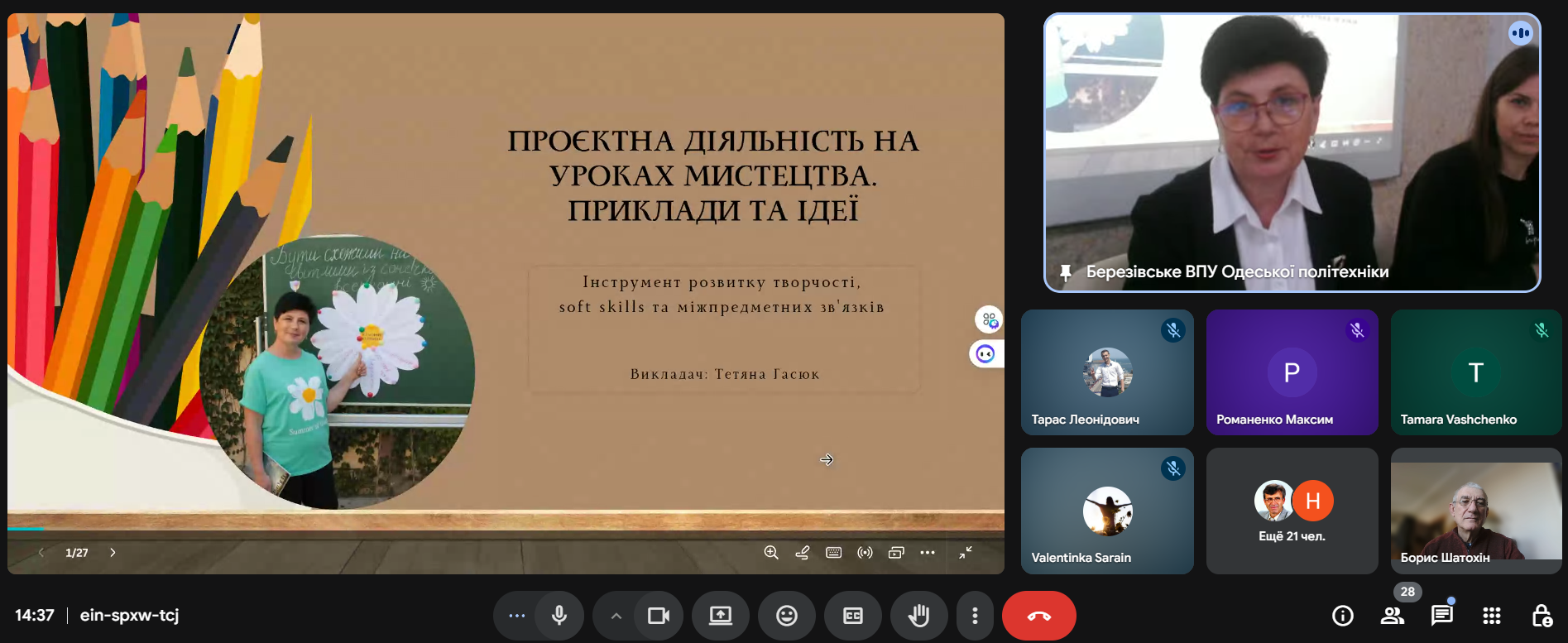Viewport: 1568px width, 643px height.
Task: Toggle the camera on or off
Action: tap(659, 616)
